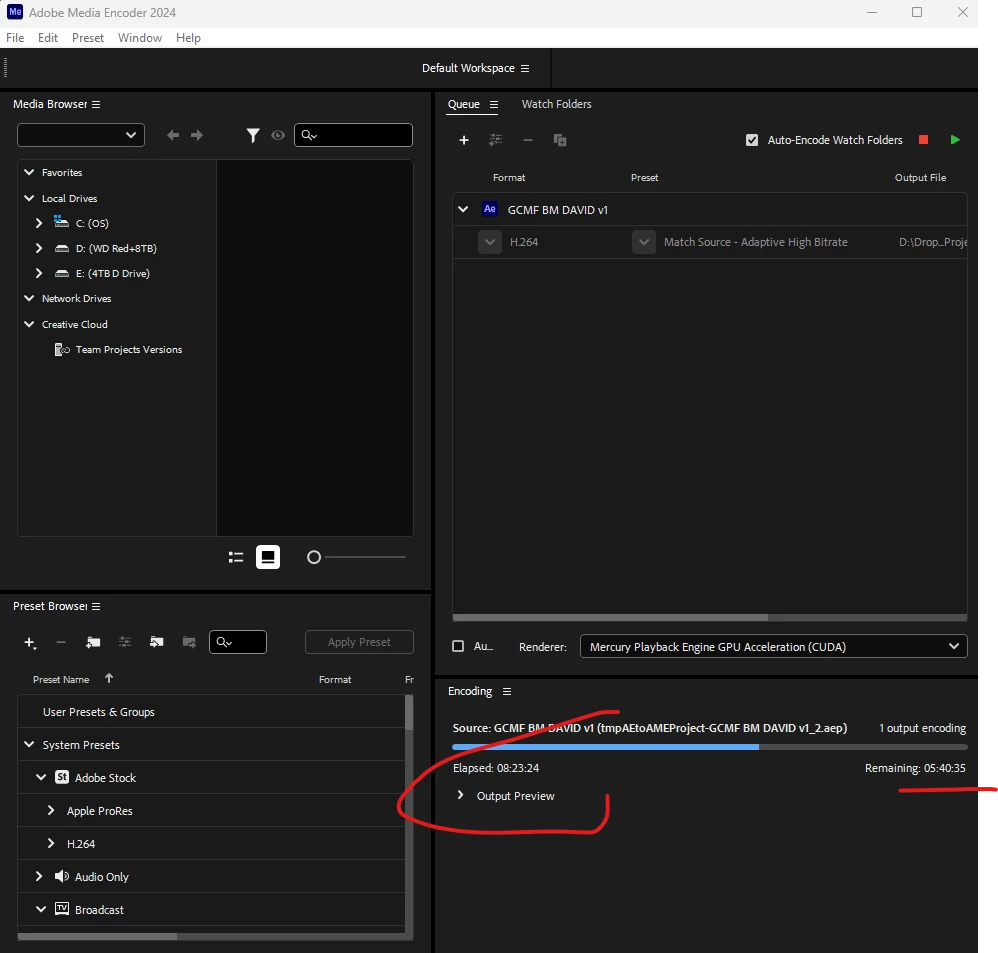Stop the queue with the red square
The image size is (998, 953).
(924, 139)
